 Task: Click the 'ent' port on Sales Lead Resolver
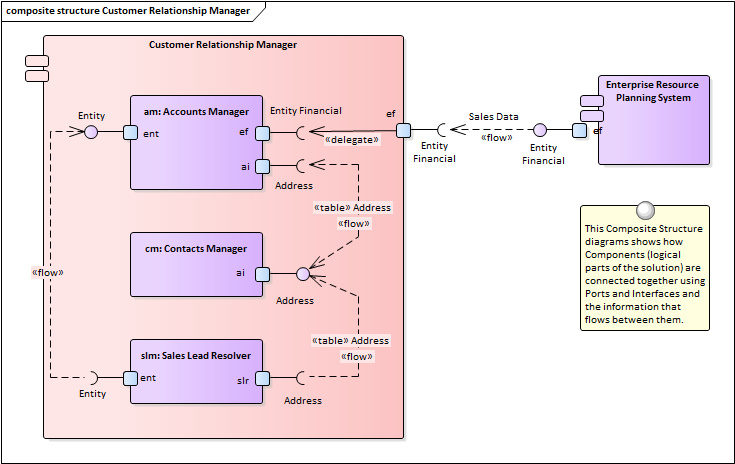click(x=130, y=378)
